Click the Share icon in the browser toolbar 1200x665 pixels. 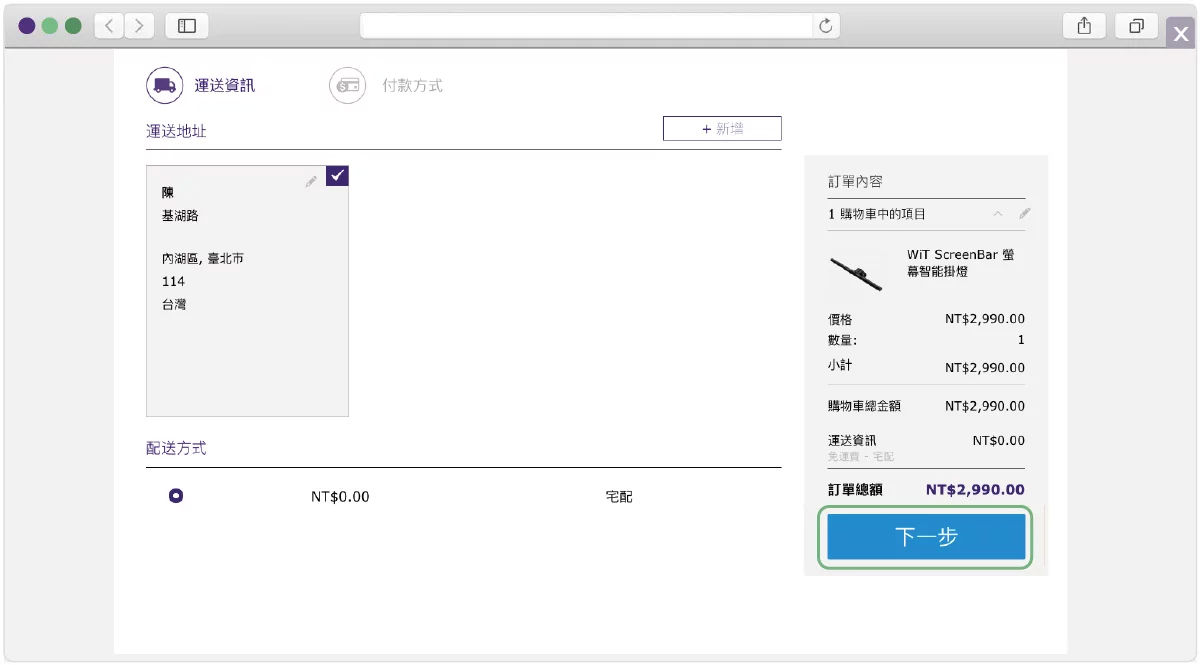pyautogui.click(x=1084, y=26)
